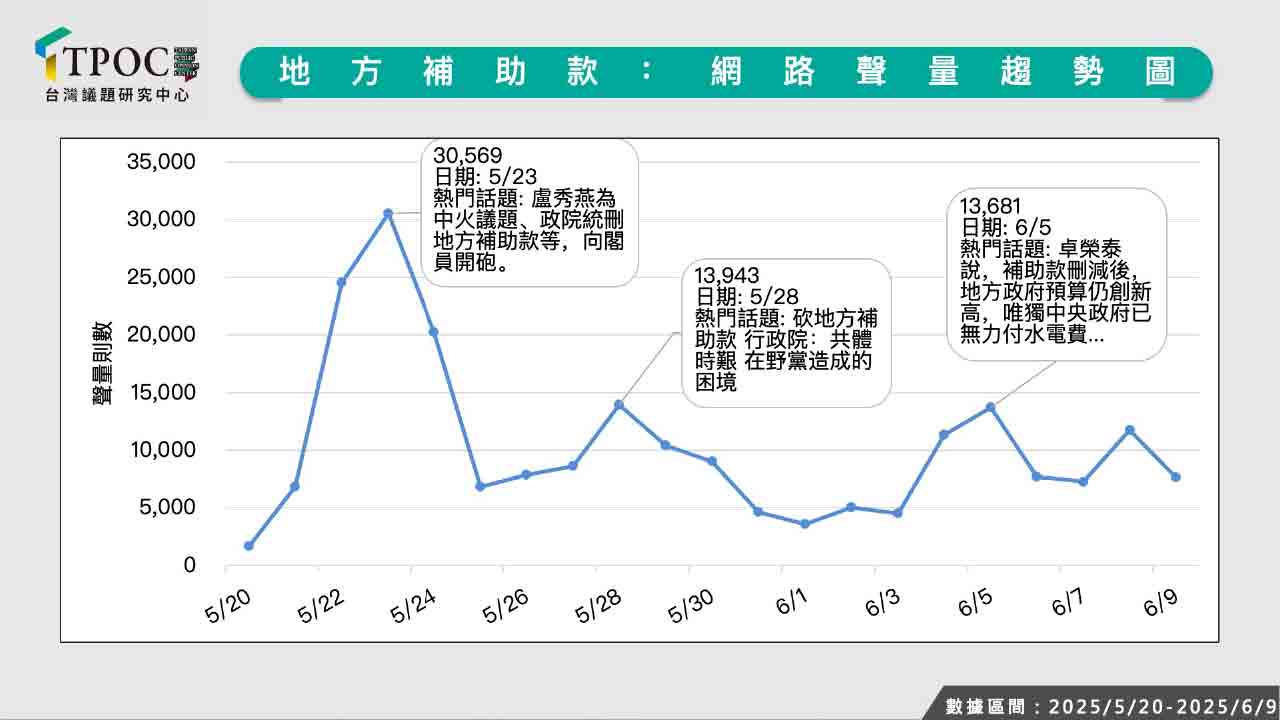Open the 6/5 卓榮泰 callout box

1057,274
